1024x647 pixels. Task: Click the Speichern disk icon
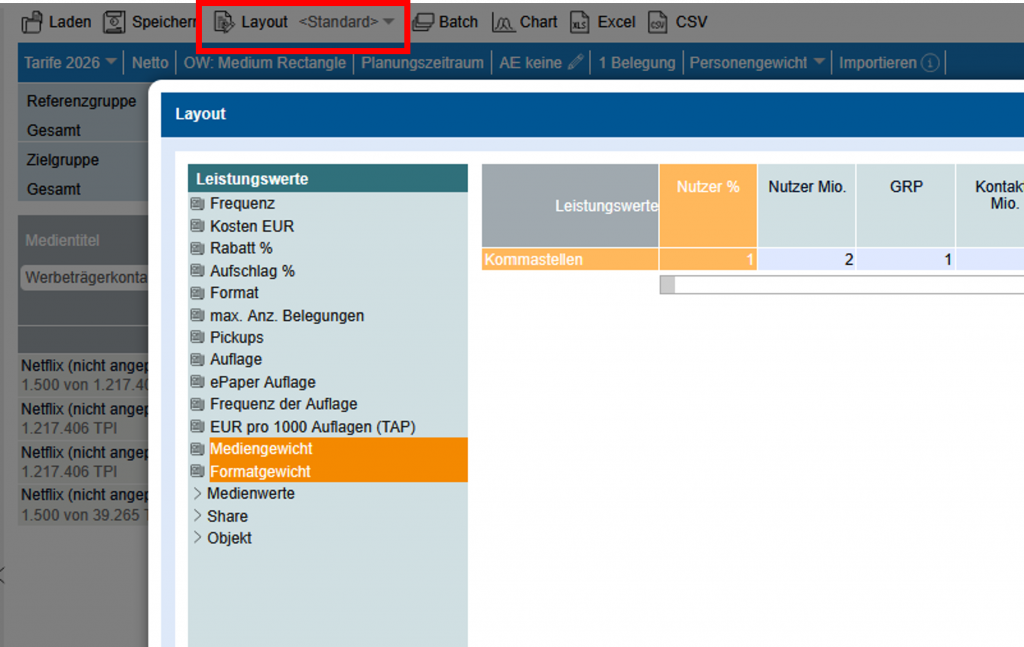pos(116,21)
